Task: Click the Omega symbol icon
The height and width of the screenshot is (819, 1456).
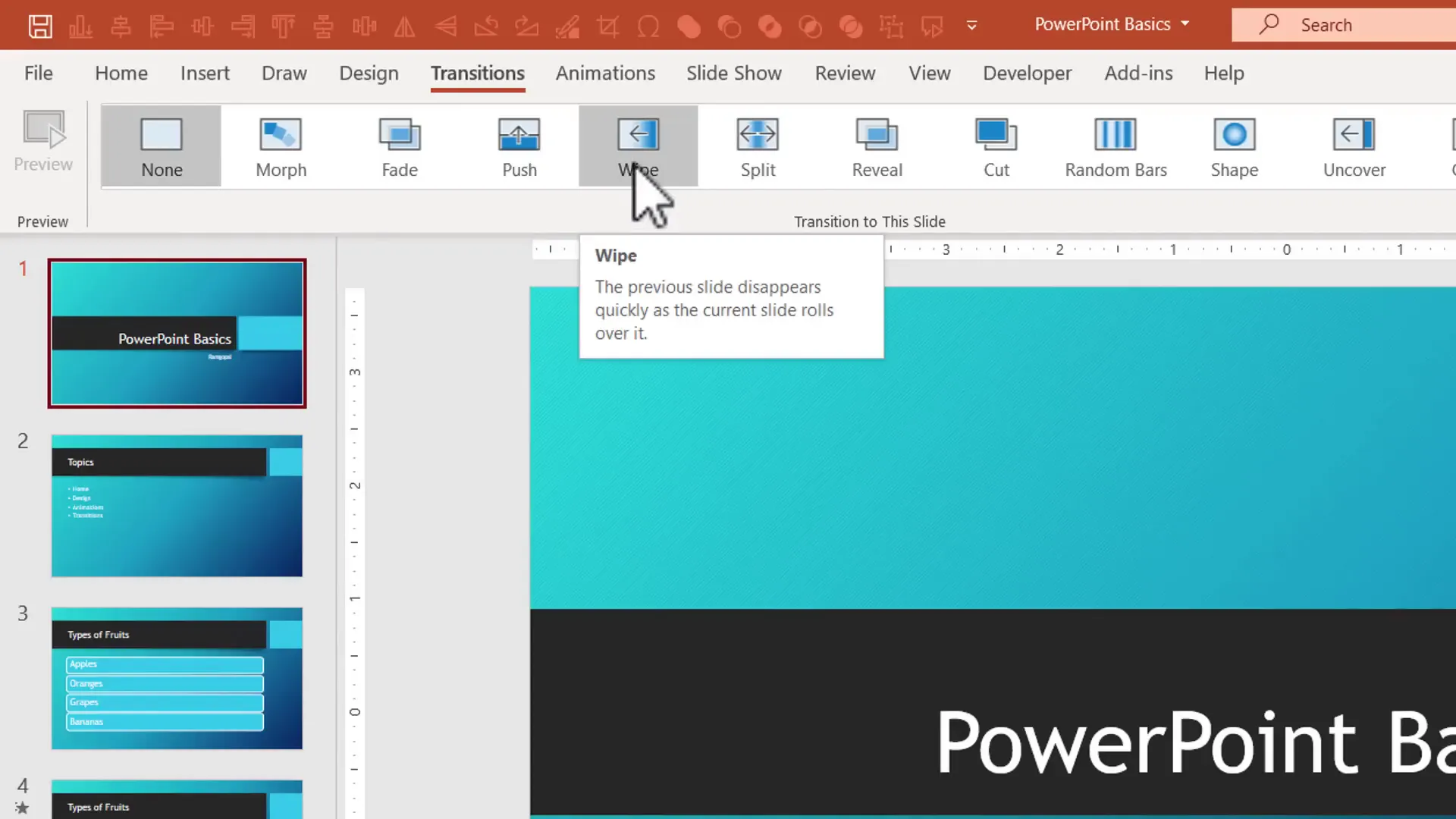Action: coord(648,27)
